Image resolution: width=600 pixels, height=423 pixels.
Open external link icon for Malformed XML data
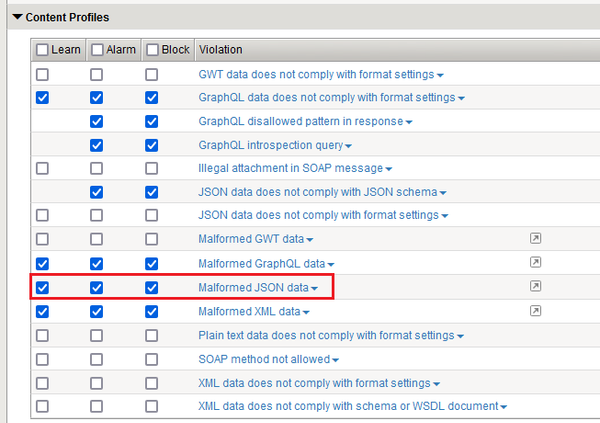coord(535,311)
